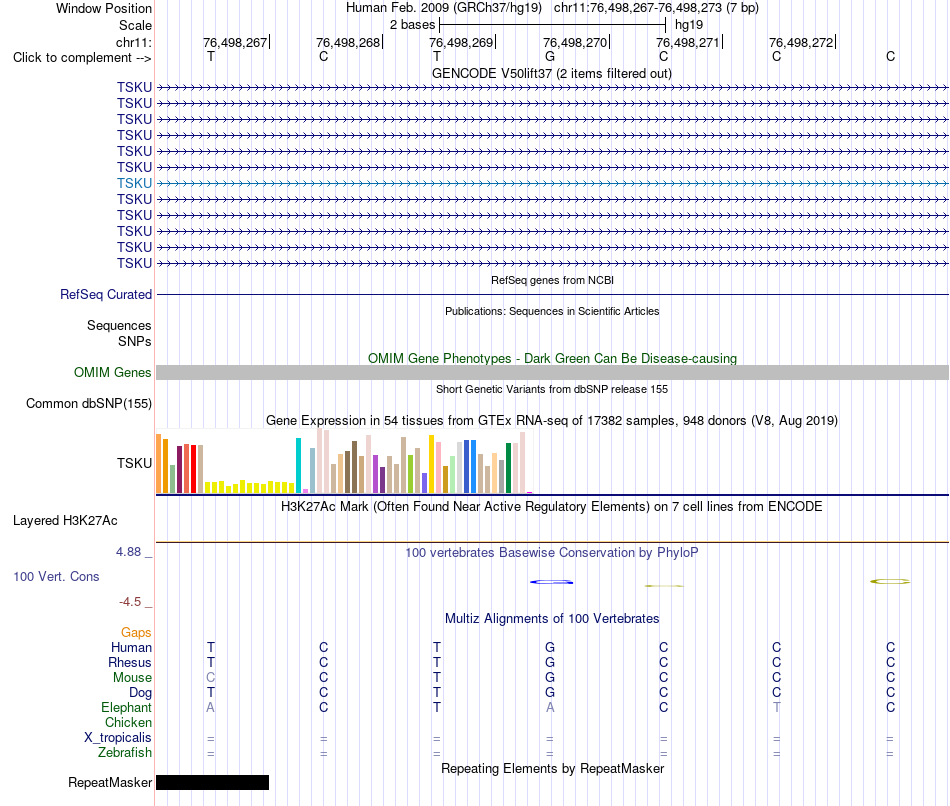950x806 pixels.
Task: Click the '100 Vert. Cons' label
Action: coord(56,576)
